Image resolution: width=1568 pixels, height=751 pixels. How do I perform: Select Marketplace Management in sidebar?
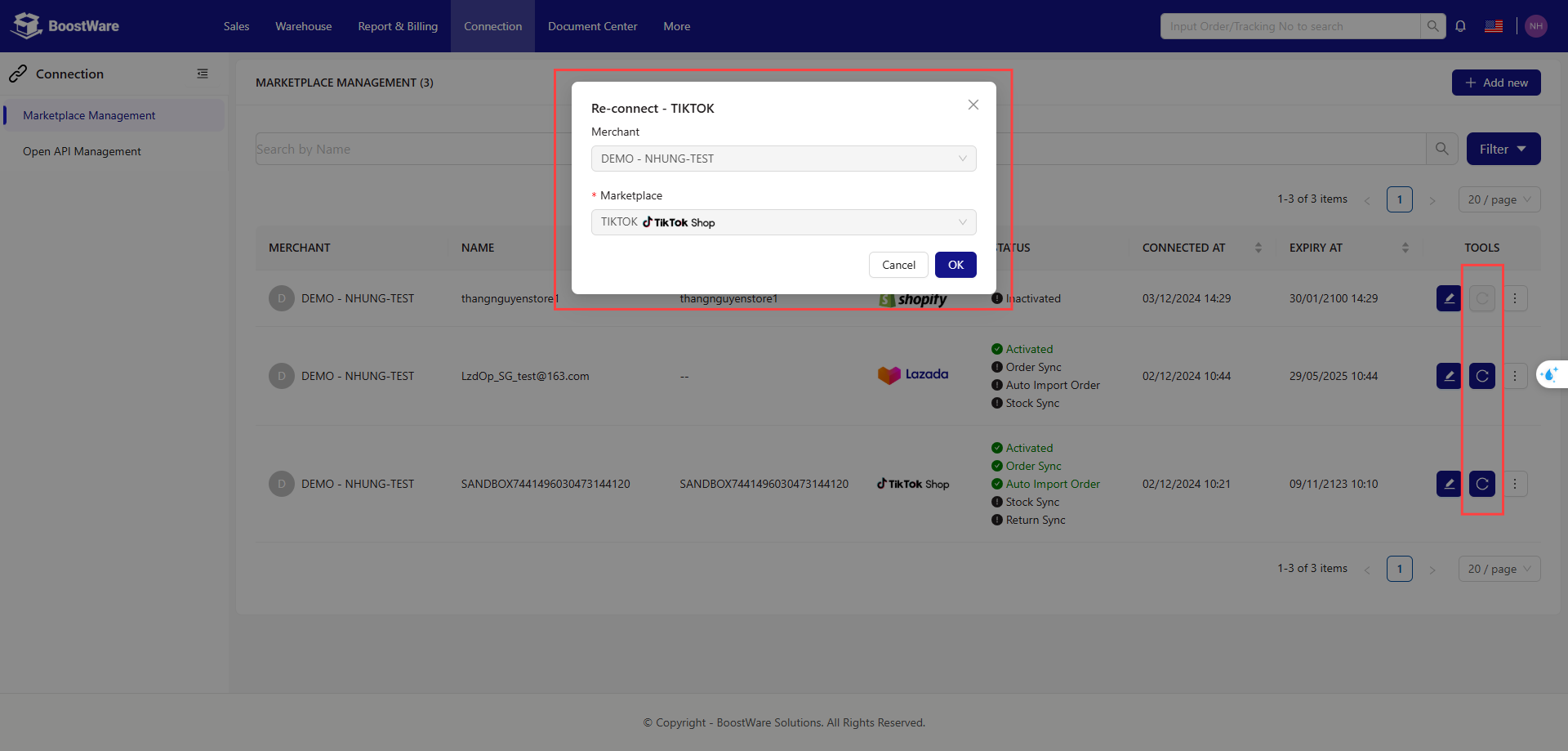[114, 115]
